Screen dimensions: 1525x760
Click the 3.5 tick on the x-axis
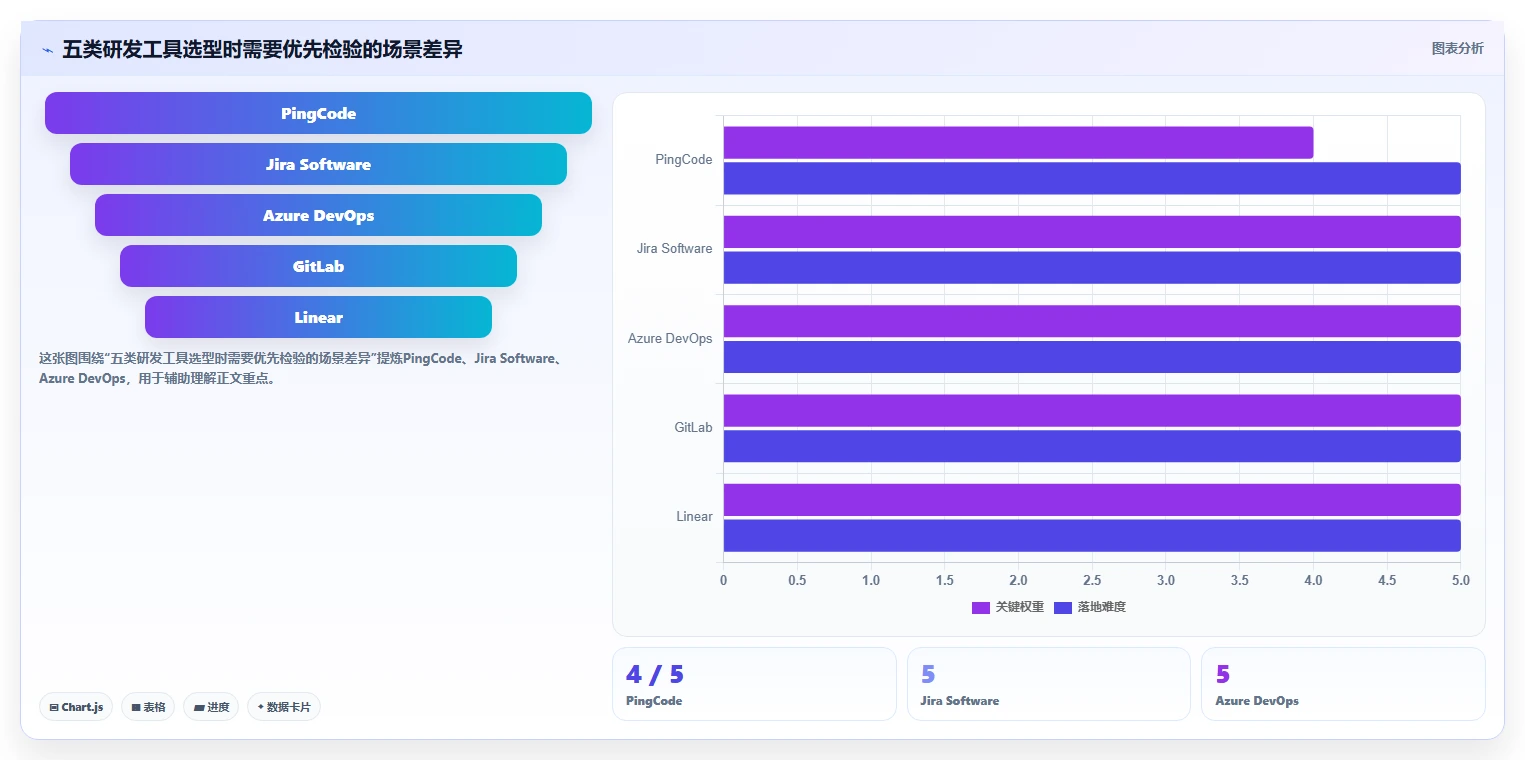[x=1240, y=580]
